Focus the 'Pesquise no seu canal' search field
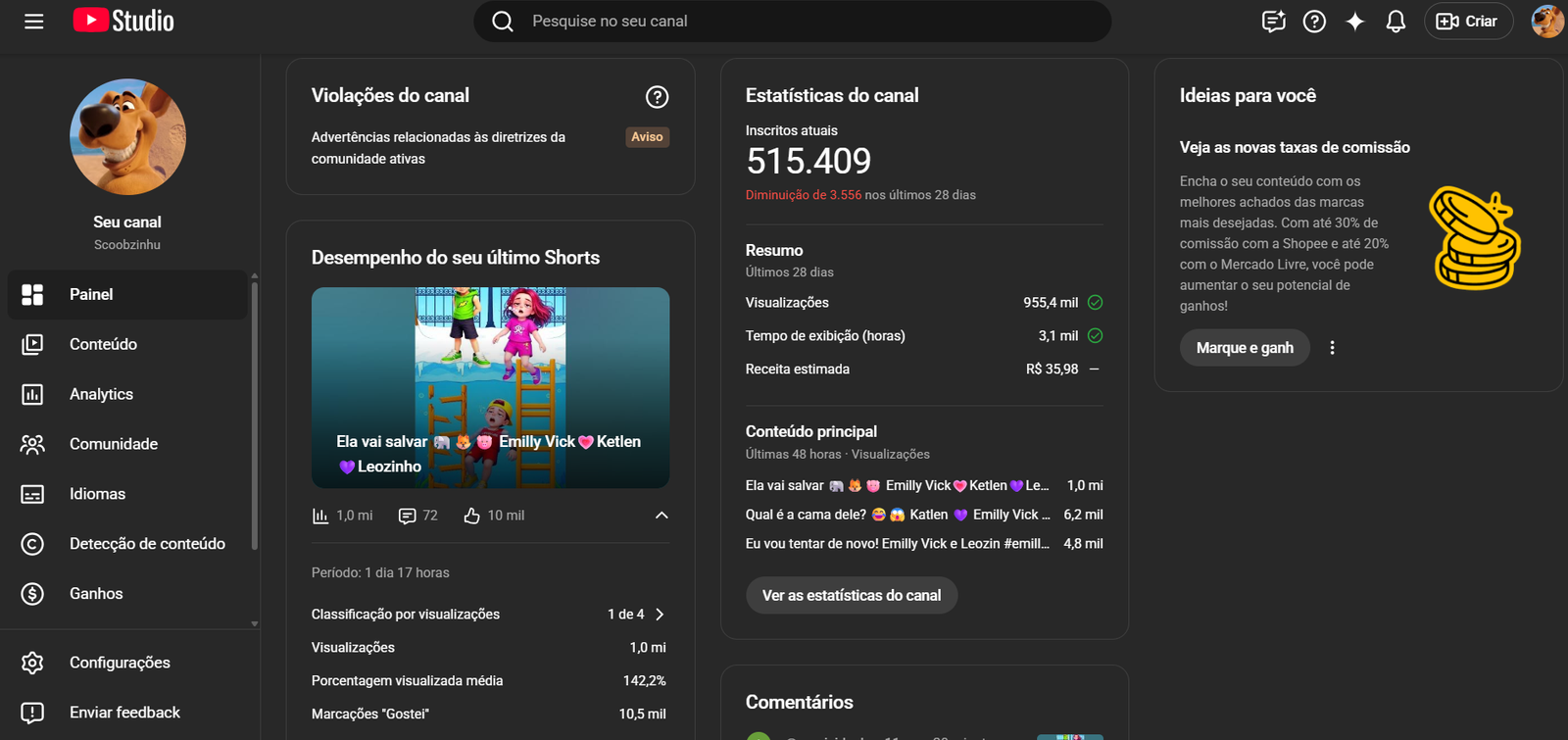1568x740 pixels. [x=792, y=21]
